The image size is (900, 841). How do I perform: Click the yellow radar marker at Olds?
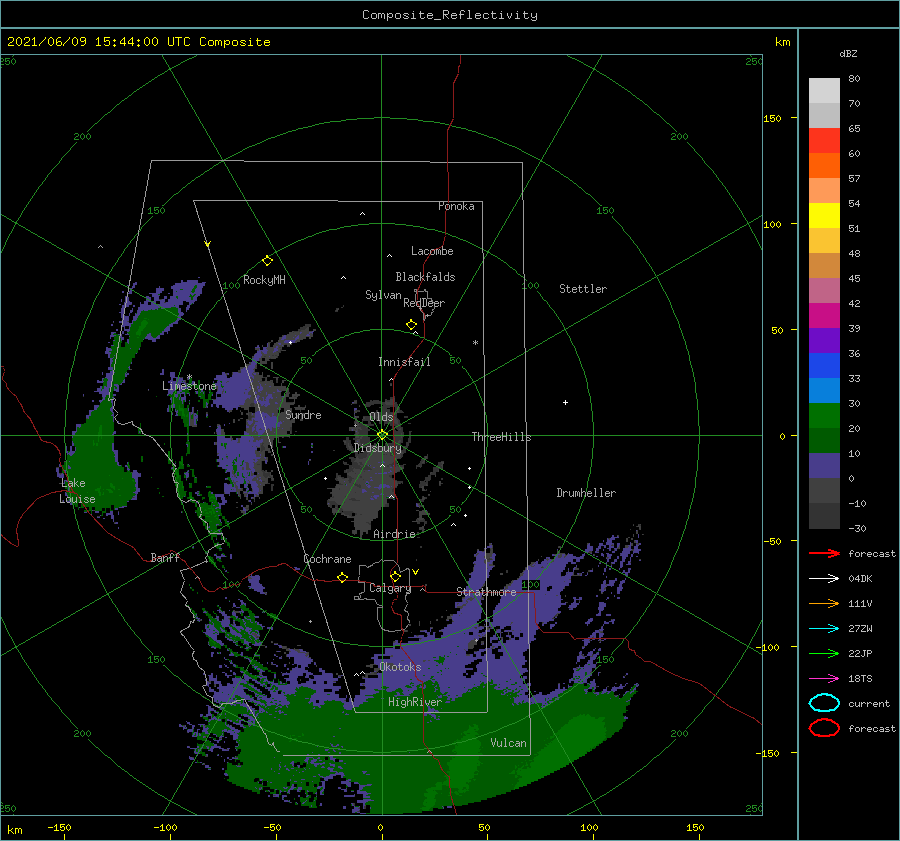click(382, 435)
